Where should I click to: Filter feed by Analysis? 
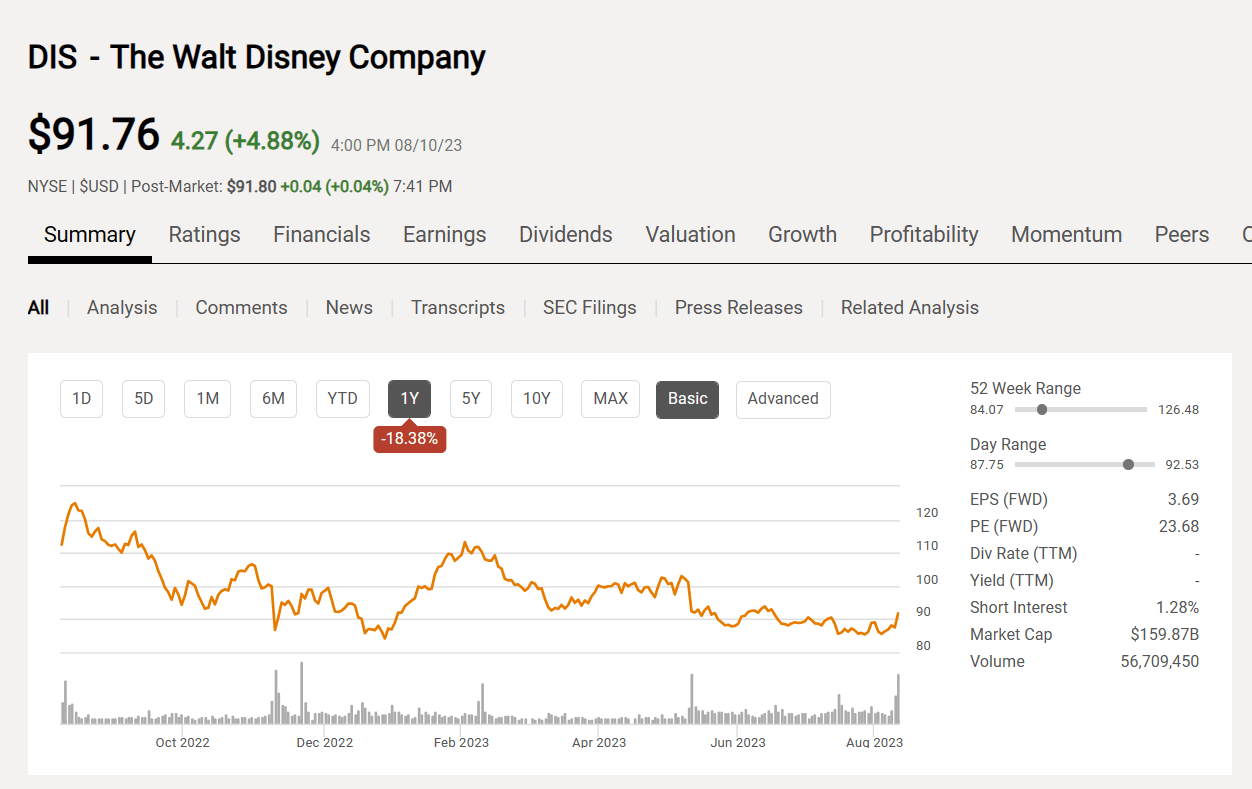pos(122,308)
